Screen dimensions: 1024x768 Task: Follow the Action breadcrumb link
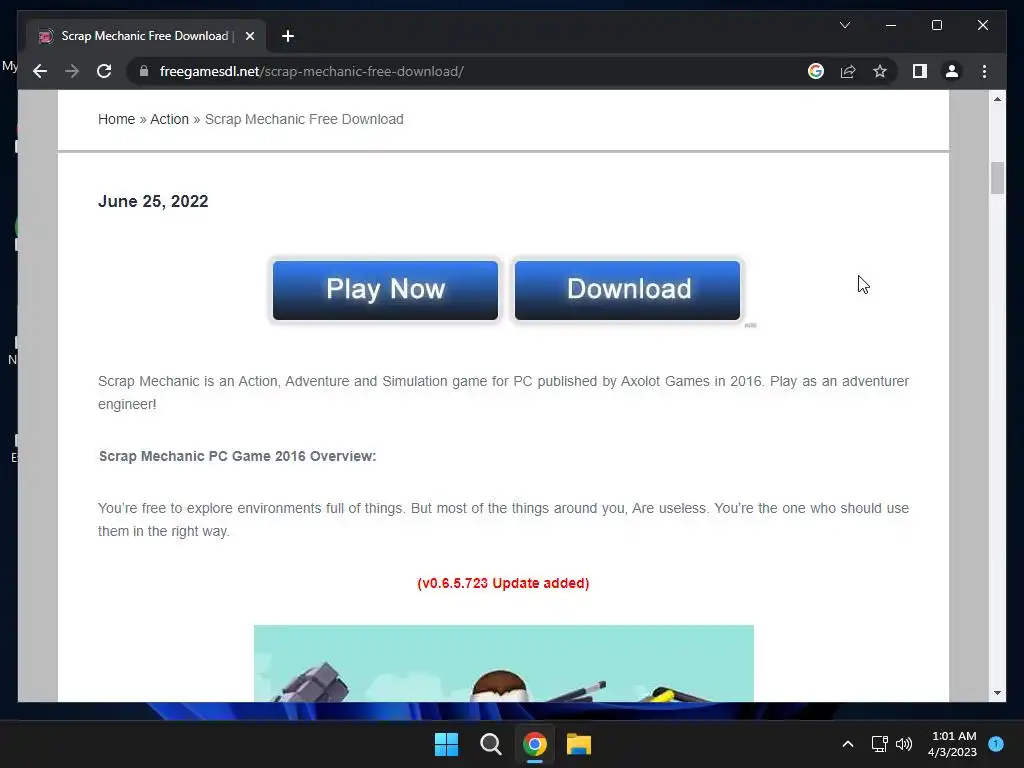point(169,120)
